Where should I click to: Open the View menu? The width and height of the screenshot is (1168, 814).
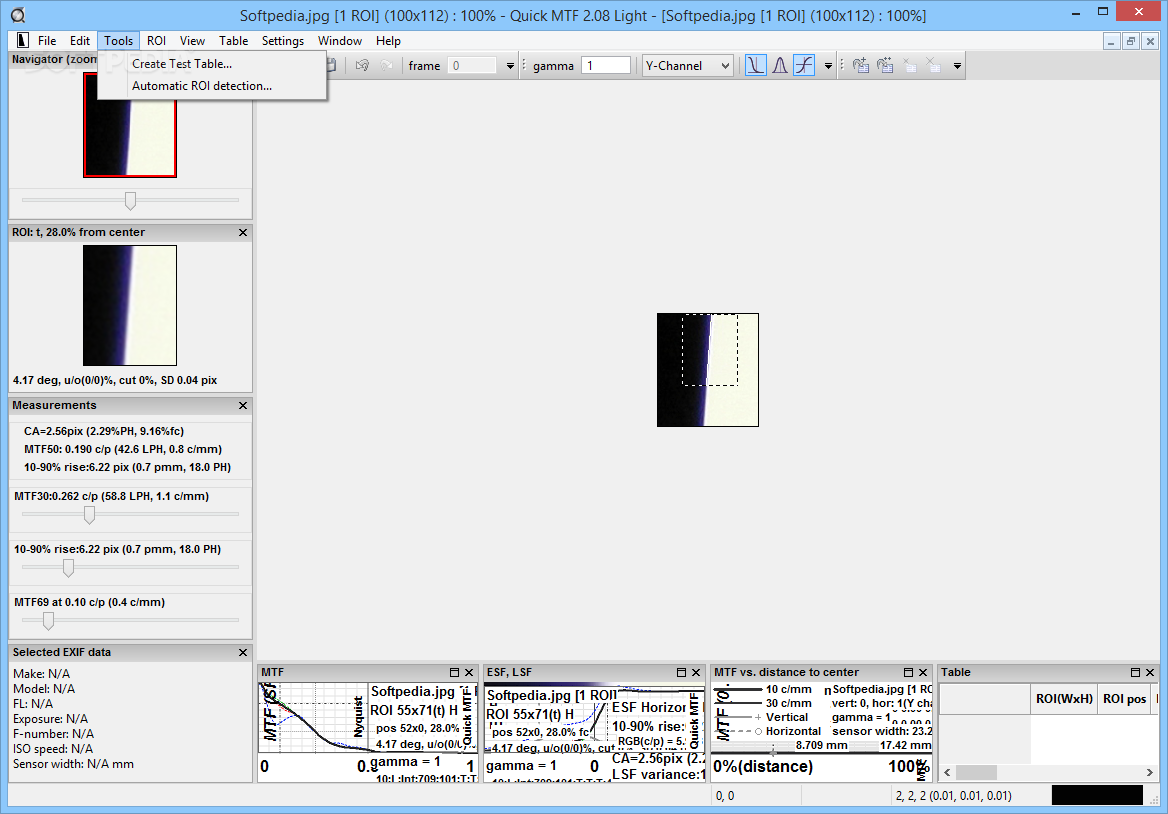coord(192,41)
